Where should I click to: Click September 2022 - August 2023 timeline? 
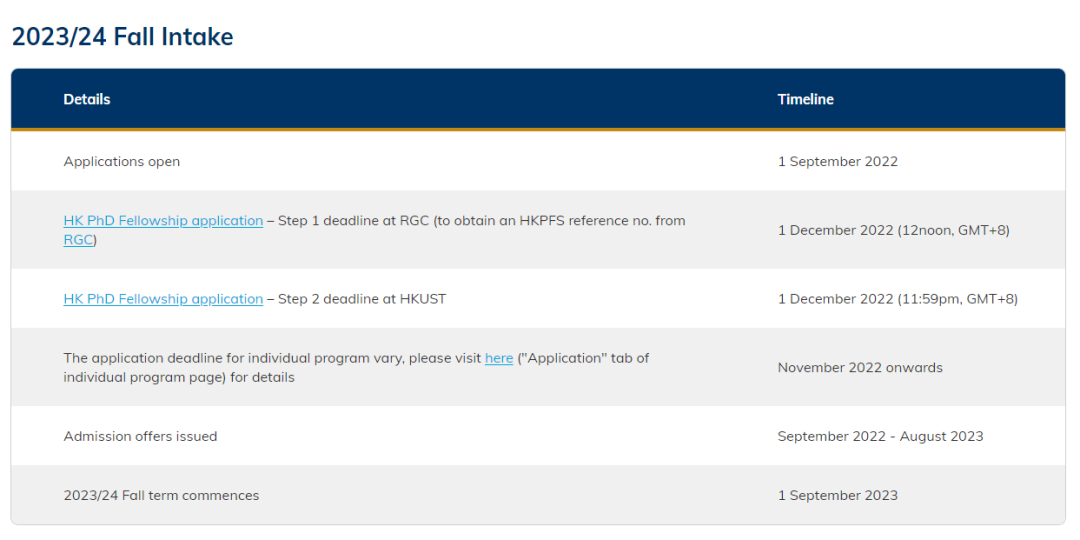coord(880,436)
